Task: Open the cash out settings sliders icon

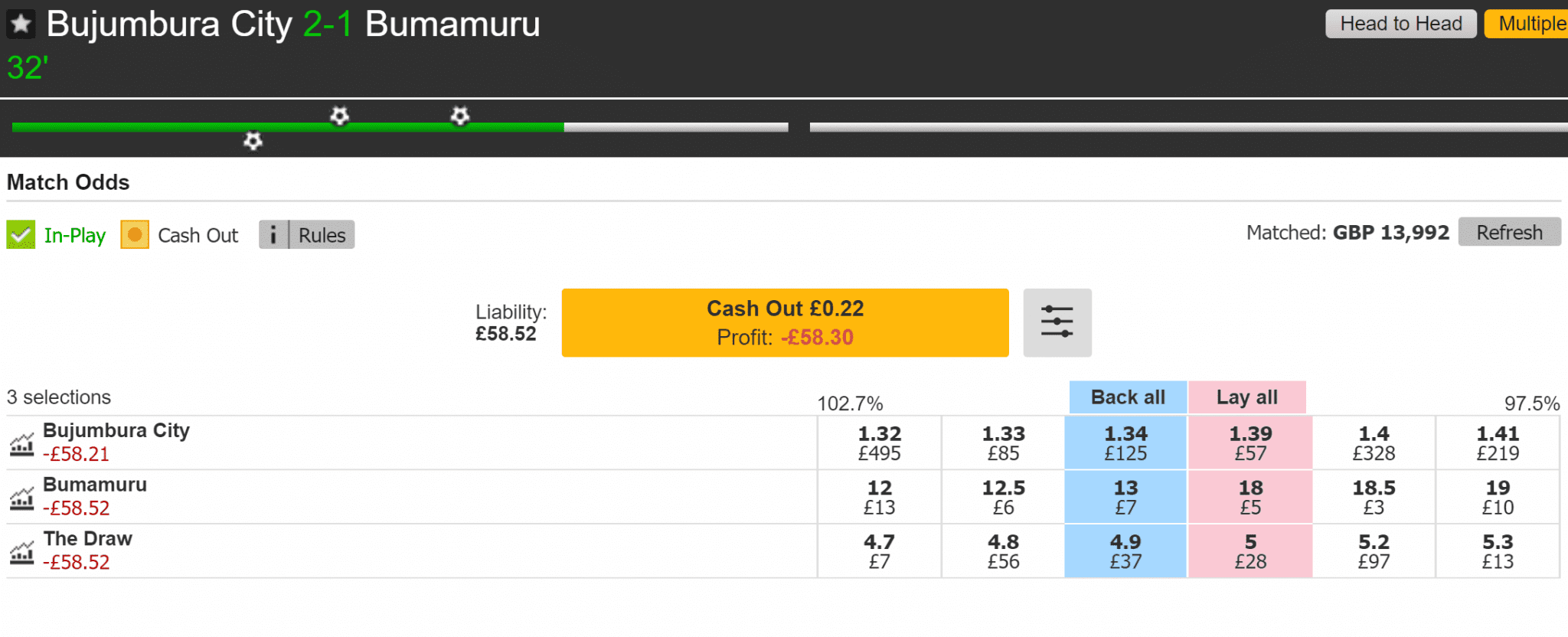Action: [x=1057, y=322]
